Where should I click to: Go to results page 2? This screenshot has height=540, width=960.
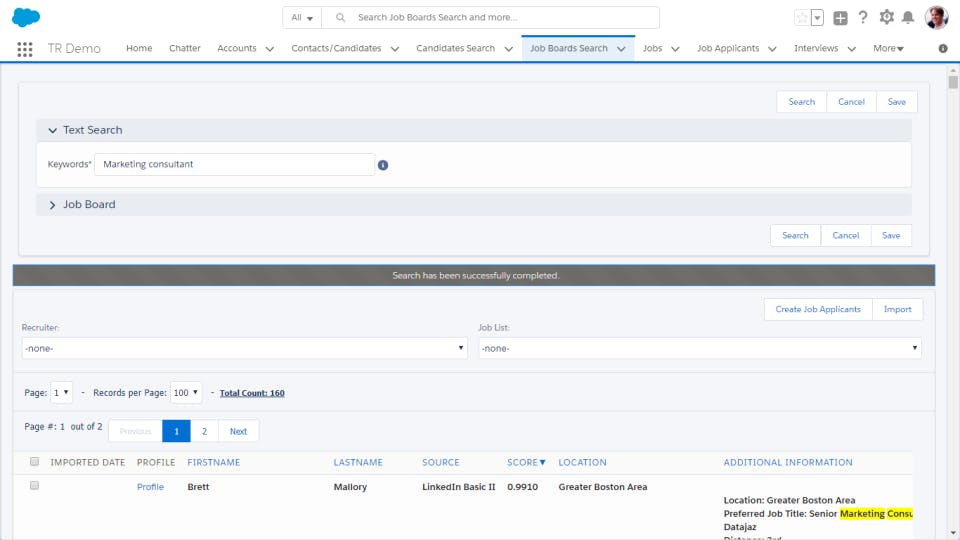pyautogui.click(x=204, y=431)
